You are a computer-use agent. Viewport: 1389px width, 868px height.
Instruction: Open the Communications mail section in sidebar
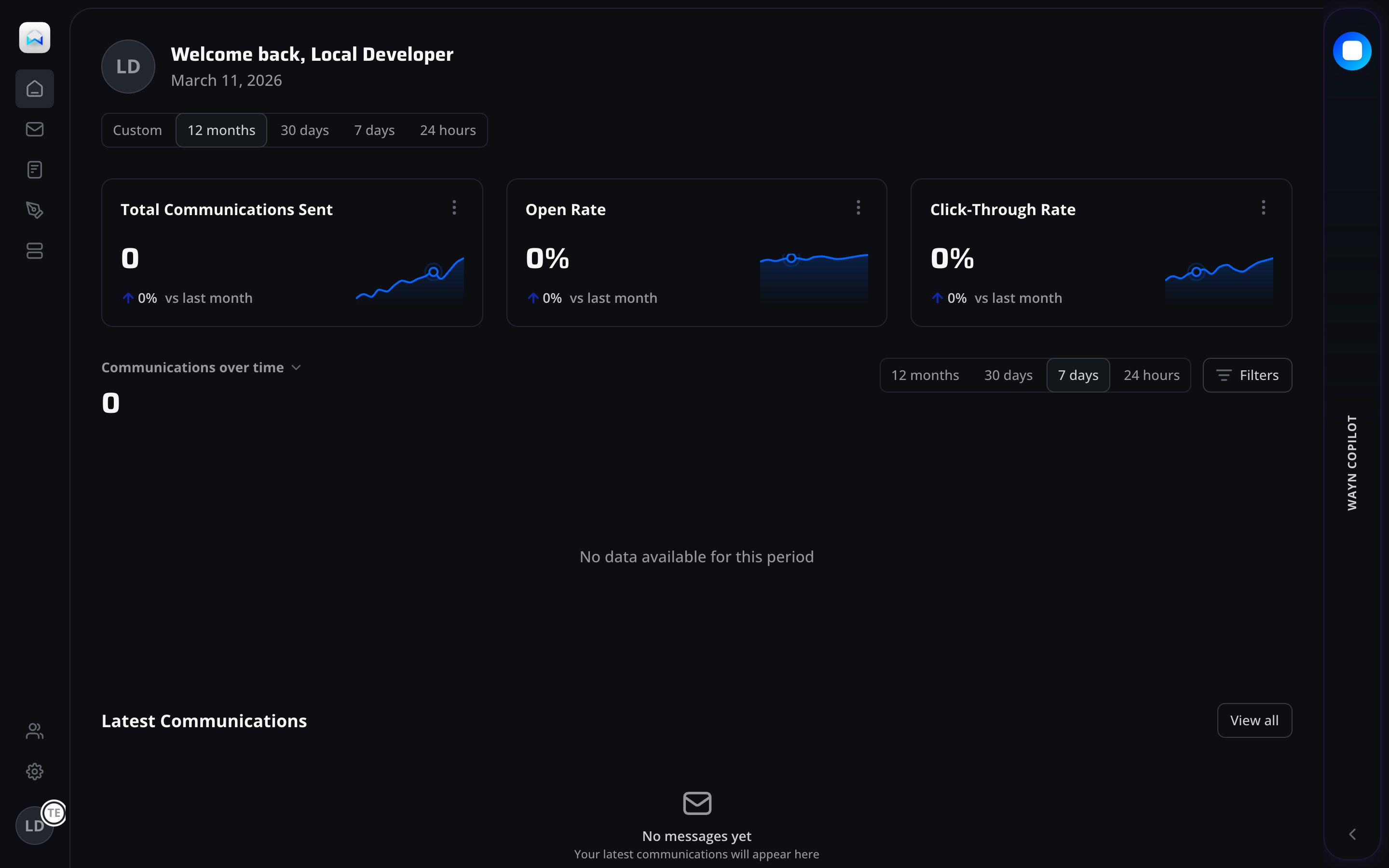pyautogui.click(x=34, y=129)
